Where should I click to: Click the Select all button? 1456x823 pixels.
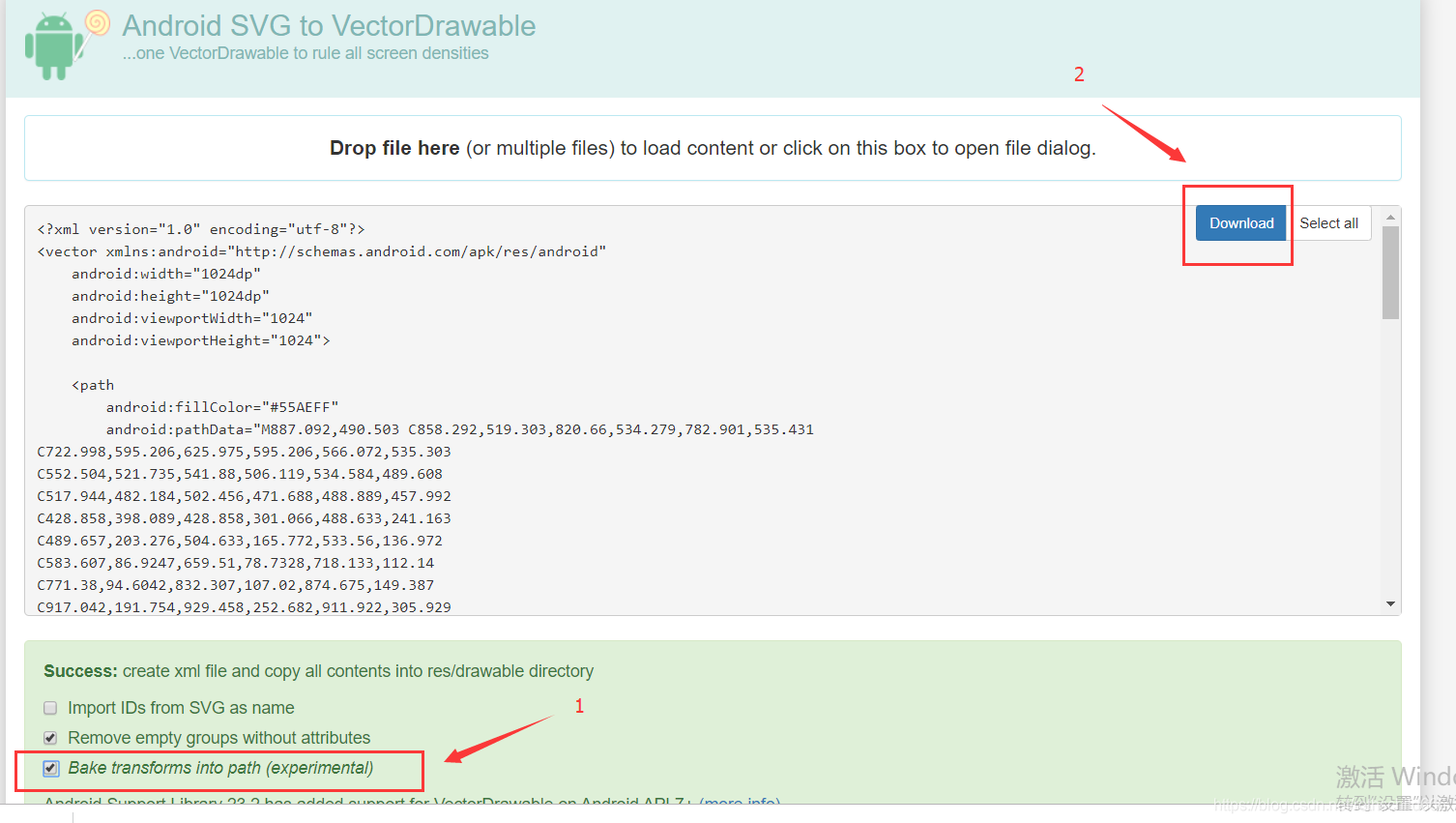[1328, 223]
